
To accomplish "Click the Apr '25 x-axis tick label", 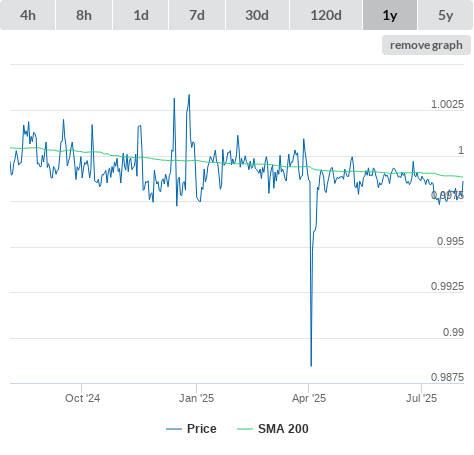I will 309,398.
